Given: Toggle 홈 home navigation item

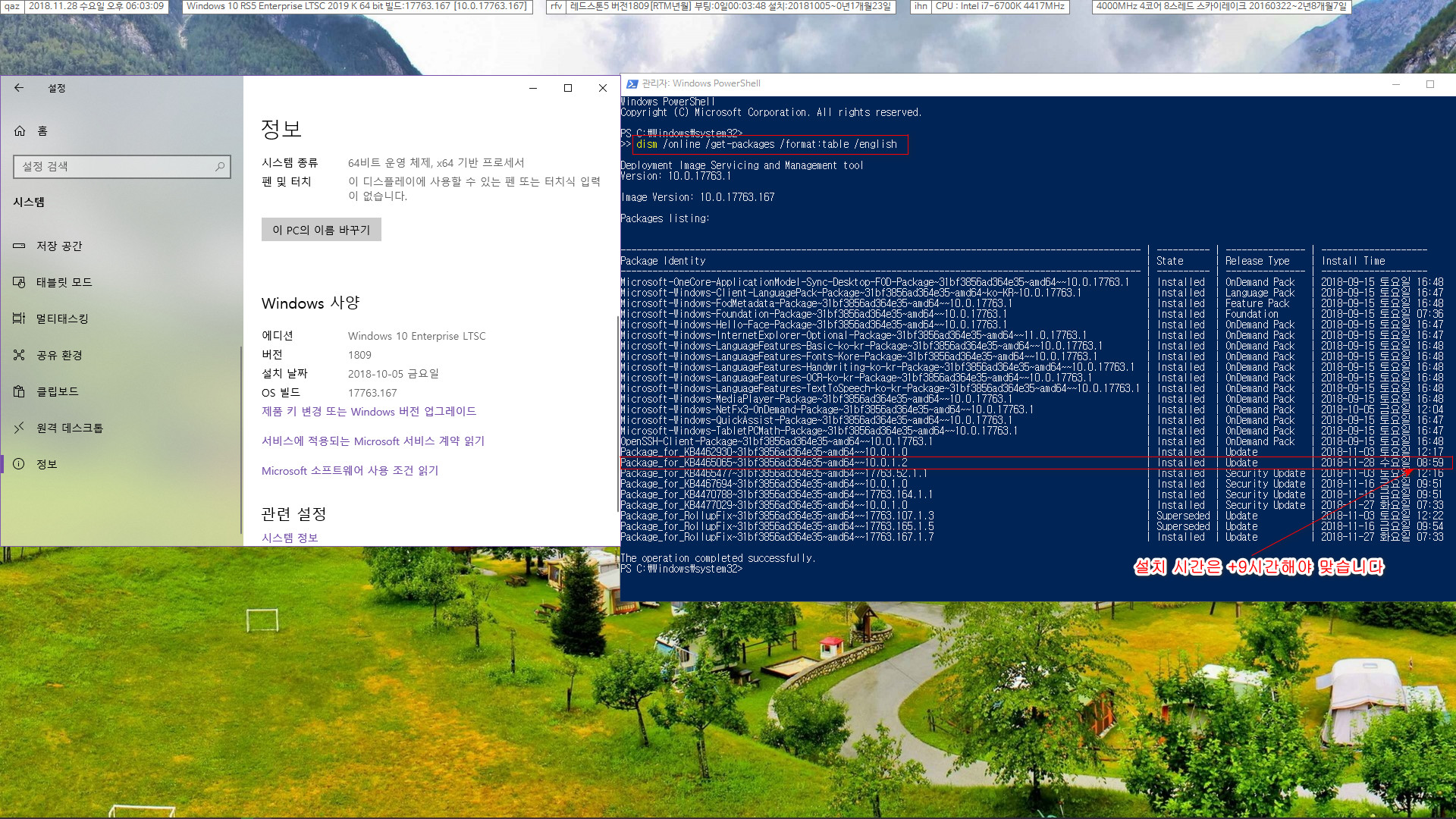Looking at the screenshot, I should pyautogui.click(x=41, y=131).
